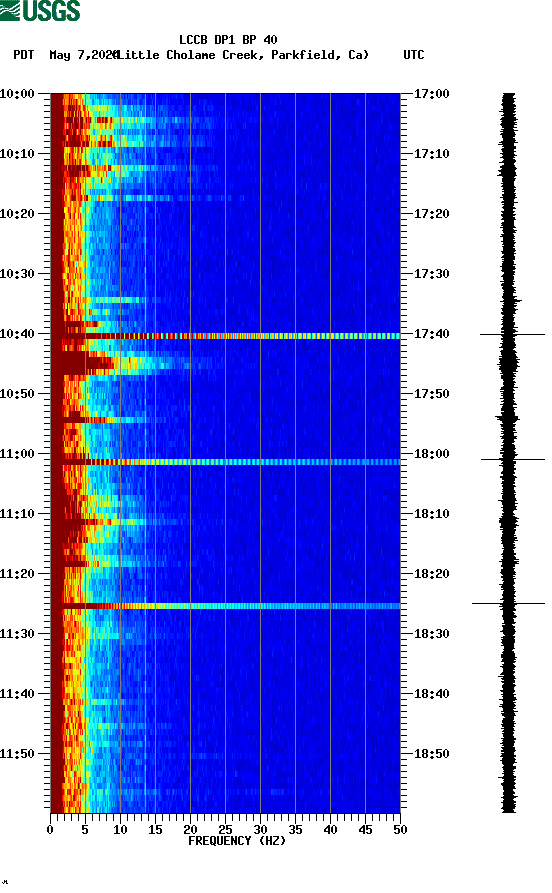Click the '10:10' PDT time label

17,154
